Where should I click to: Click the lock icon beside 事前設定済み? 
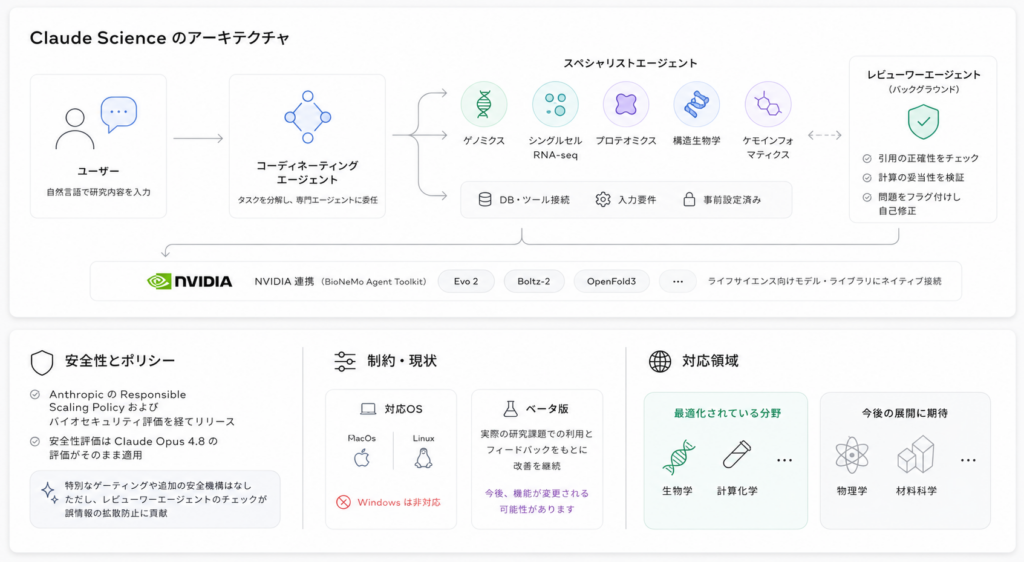[689, 199]
